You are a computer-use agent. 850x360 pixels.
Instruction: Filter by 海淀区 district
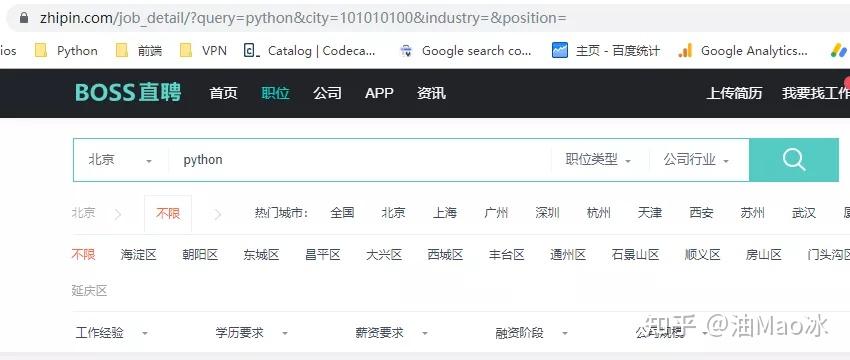pyautogui.click(x=139, y=254)
